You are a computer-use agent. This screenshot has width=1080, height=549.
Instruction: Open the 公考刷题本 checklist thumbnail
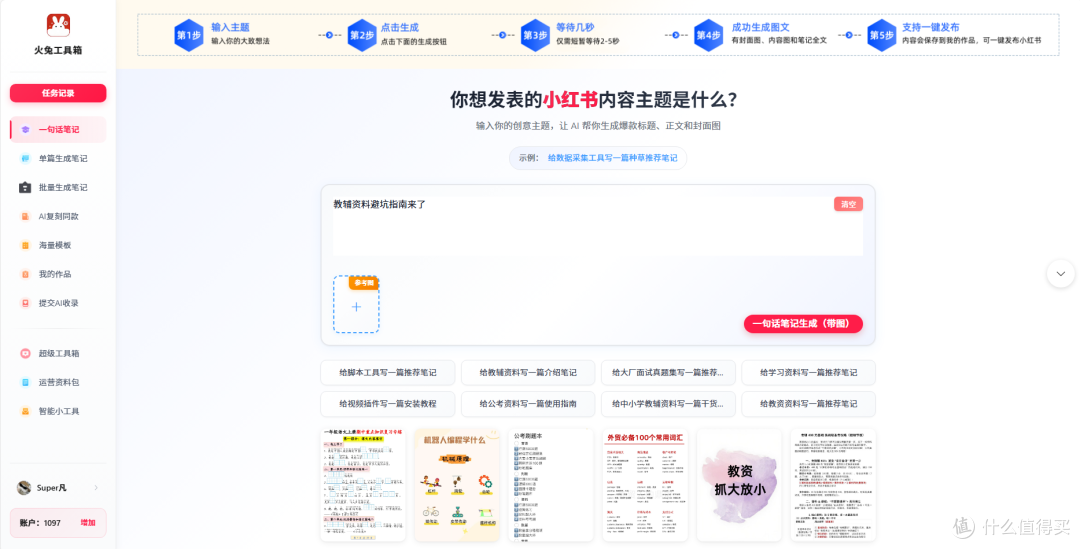(x=551, y=485)
